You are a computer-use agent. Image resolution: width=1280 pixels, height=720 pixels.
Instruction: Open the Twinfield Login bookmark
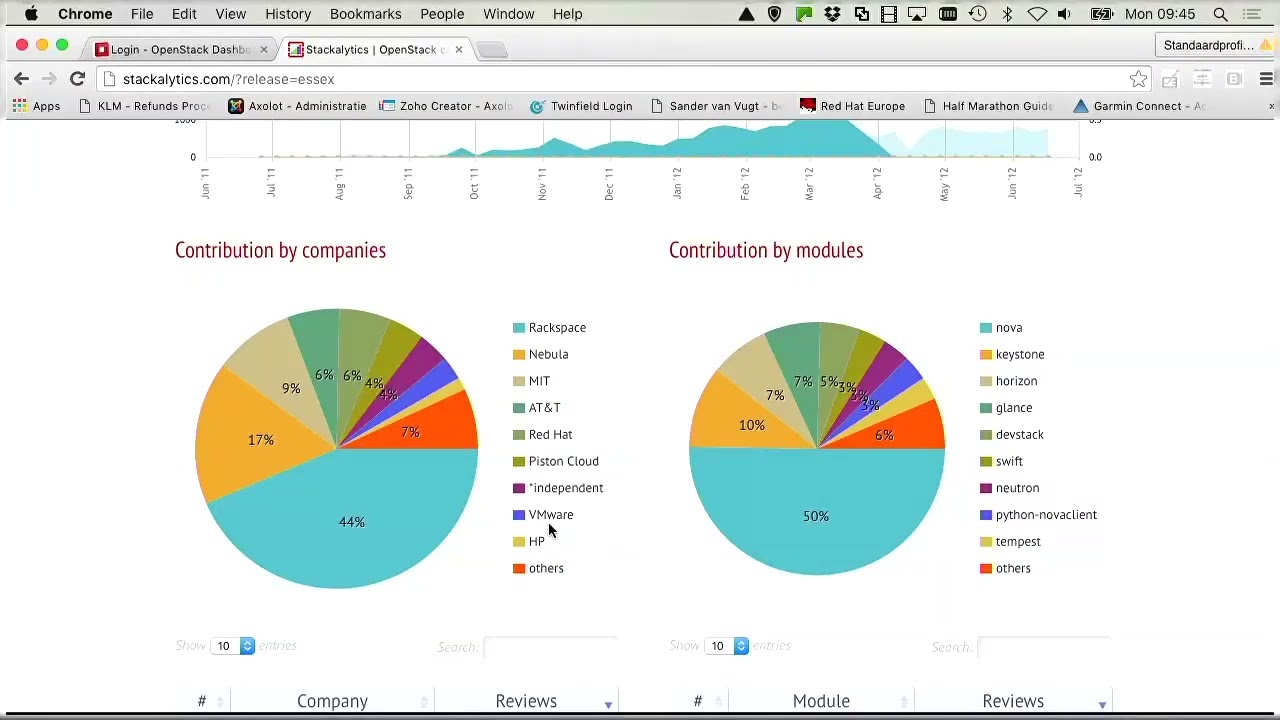pyautogui.click(x=581, y=106)
